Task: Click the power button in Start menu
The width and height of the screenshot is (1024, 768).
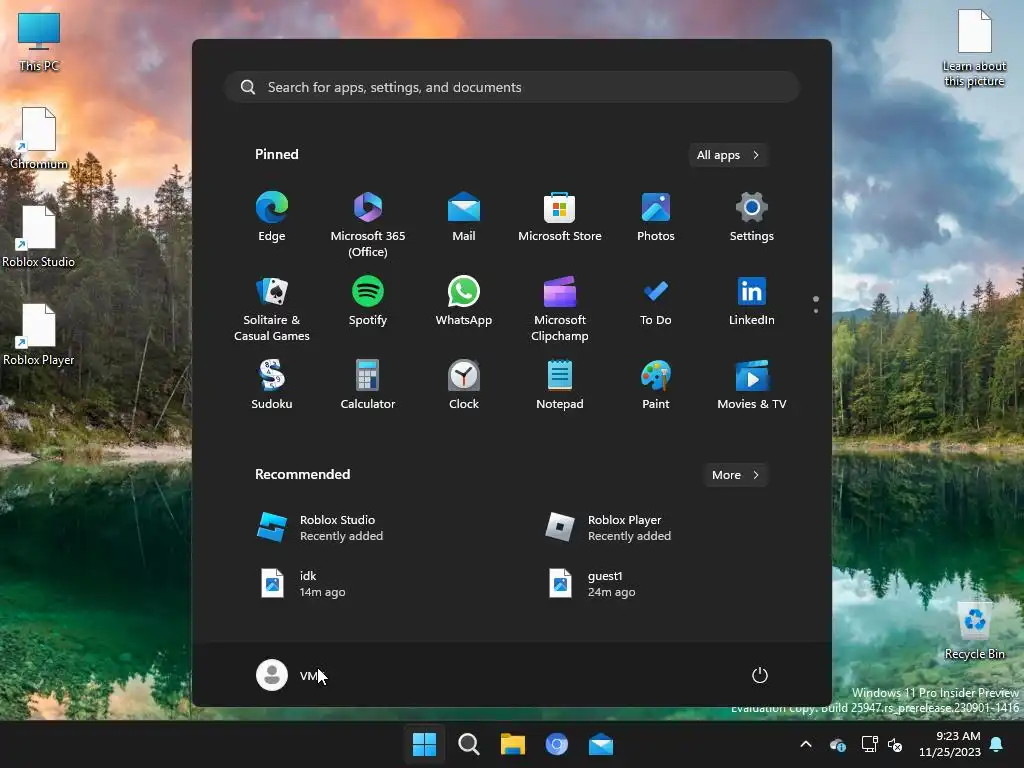Action: (x=760, y=675)
